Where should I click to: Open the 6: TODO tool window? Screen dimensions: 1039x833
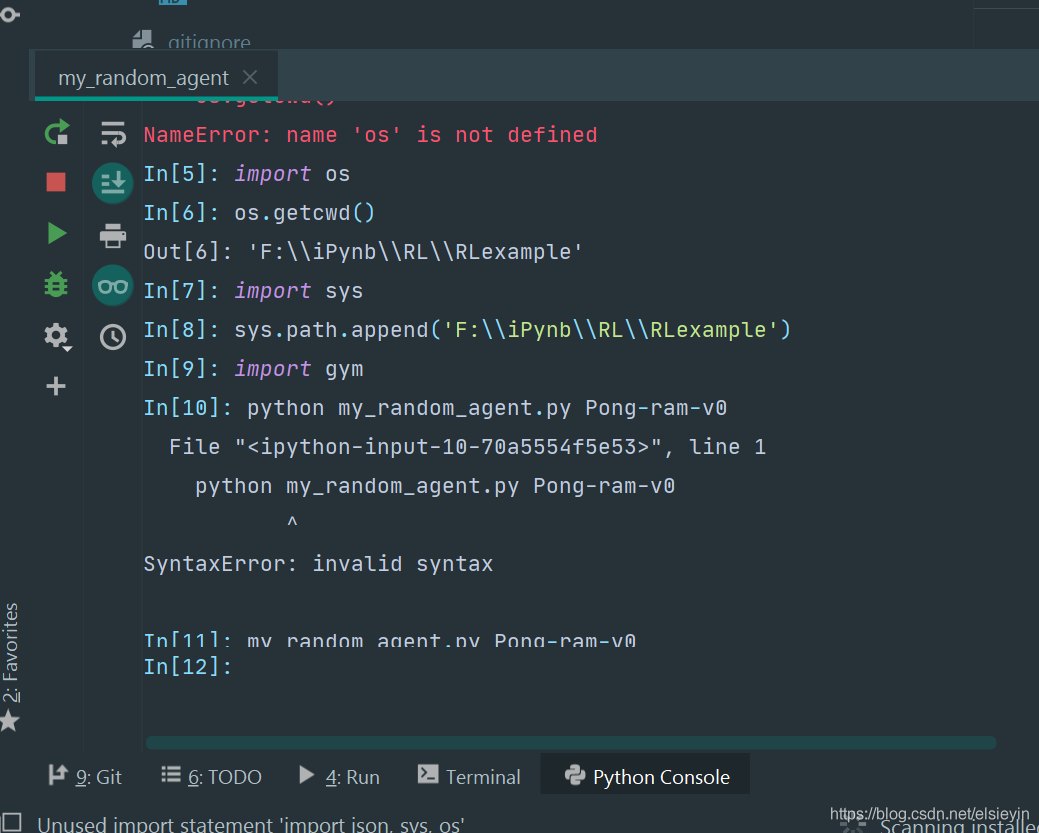click(211, 776)
